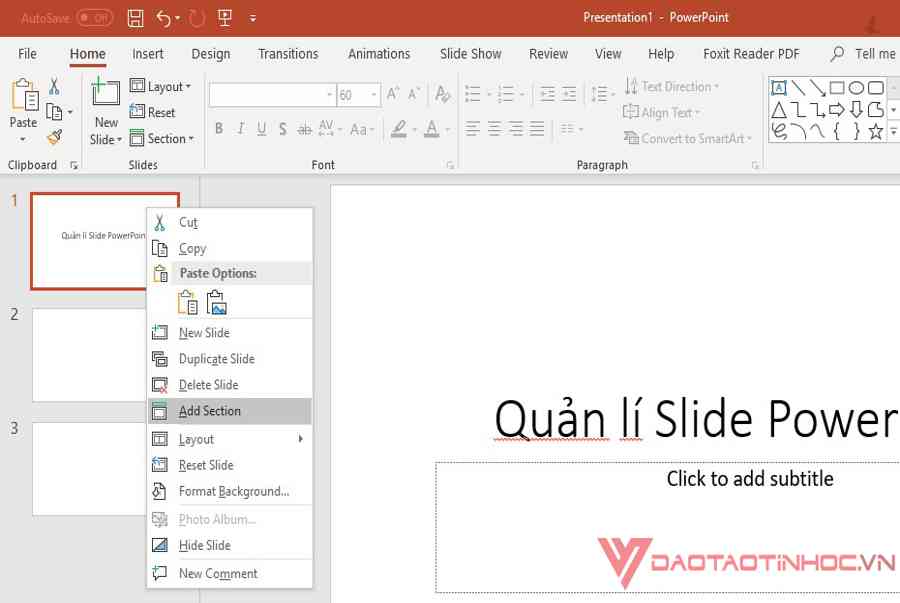Click Text Direction button

[672, 87]
